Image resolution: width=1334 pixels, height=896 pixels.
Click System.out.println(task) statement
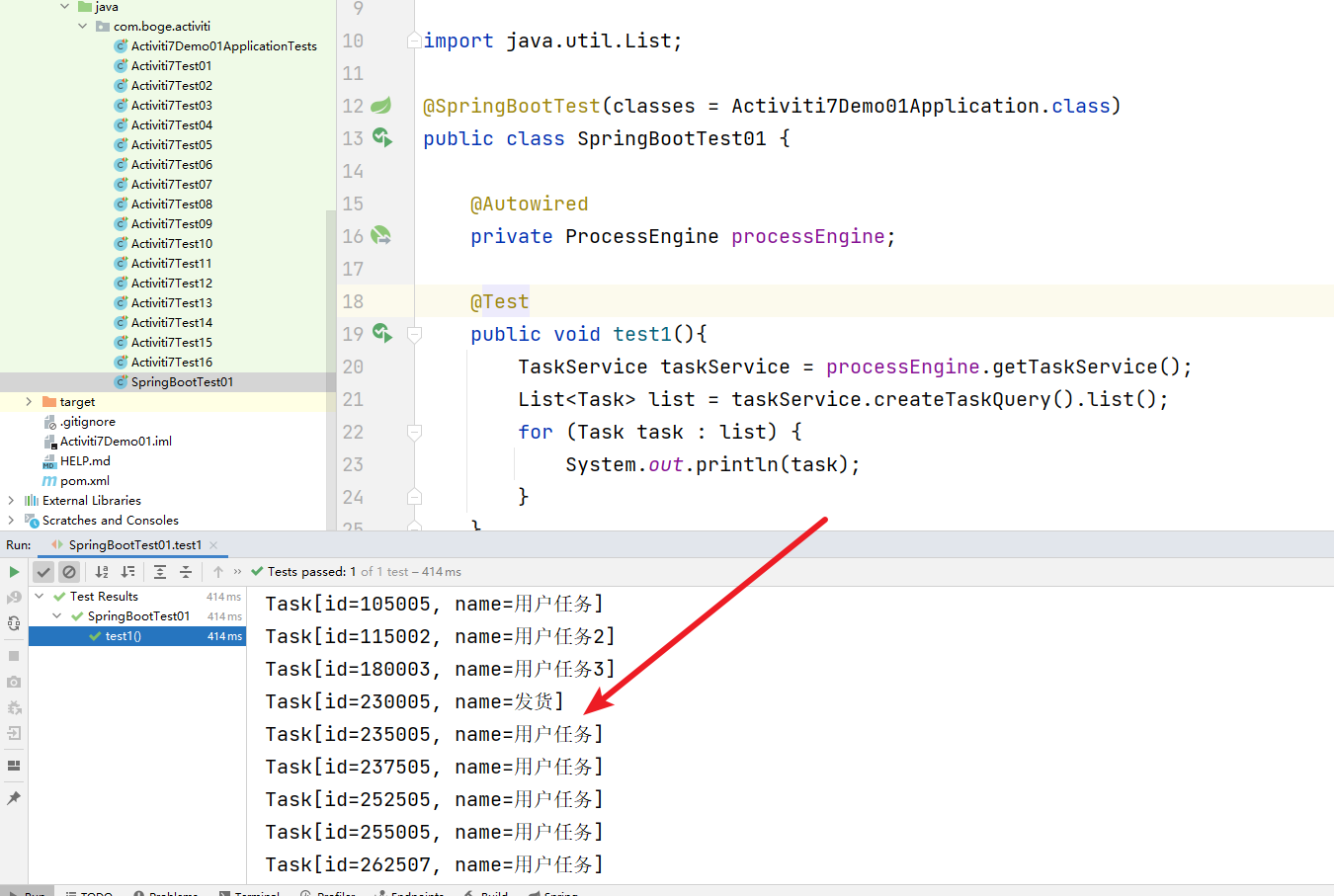[712, 464]
